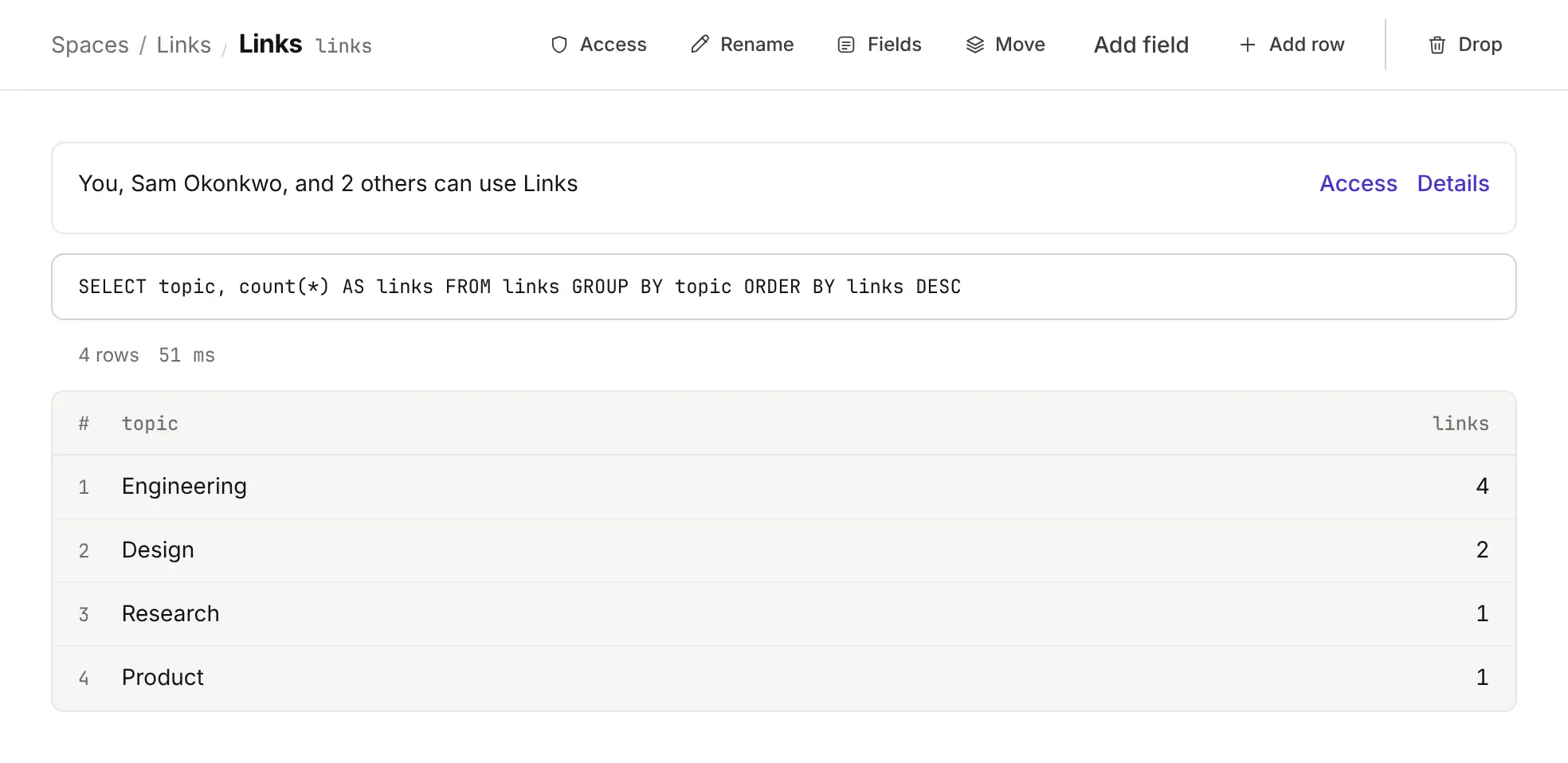Click the trash icon for Drop
The width and height of the screenshot is (1568, 763).
1437,45
